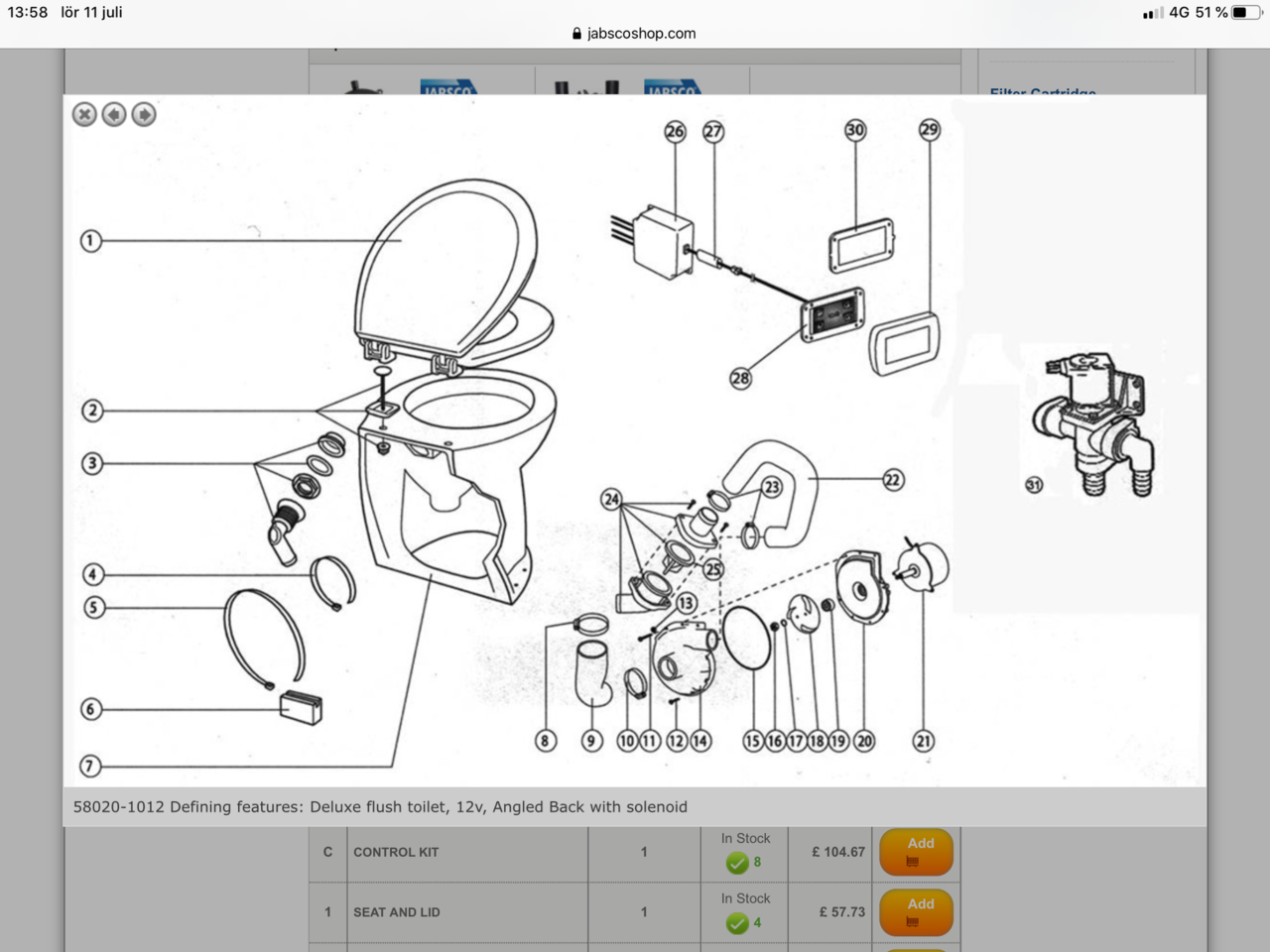This screenshot has height=952, width=1270.
Task: Select callout number 22 next to hose
Action: pos(893,480)
